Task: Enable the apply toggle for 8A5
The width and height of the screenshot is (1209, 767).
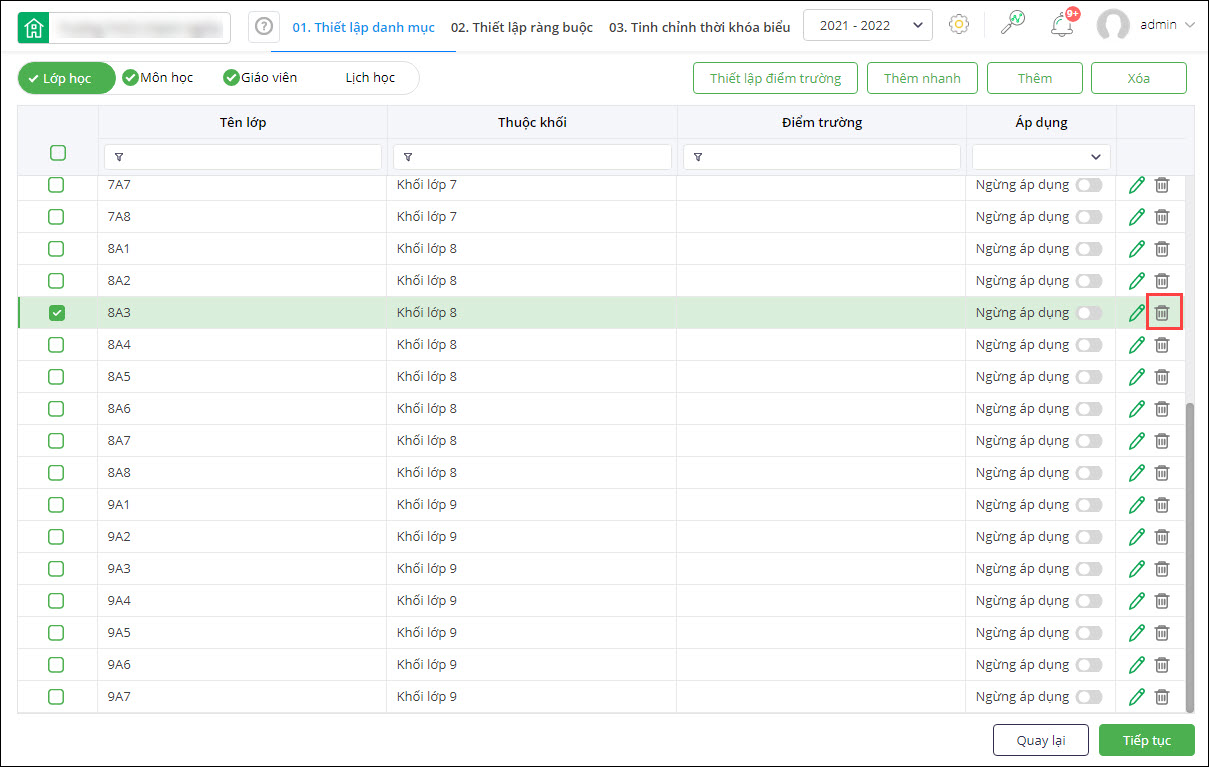Action: click(1088, 377)
